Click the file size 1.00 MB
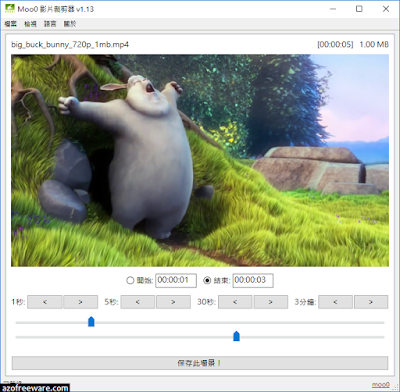The image size is (400, 392). coord(374,44)
